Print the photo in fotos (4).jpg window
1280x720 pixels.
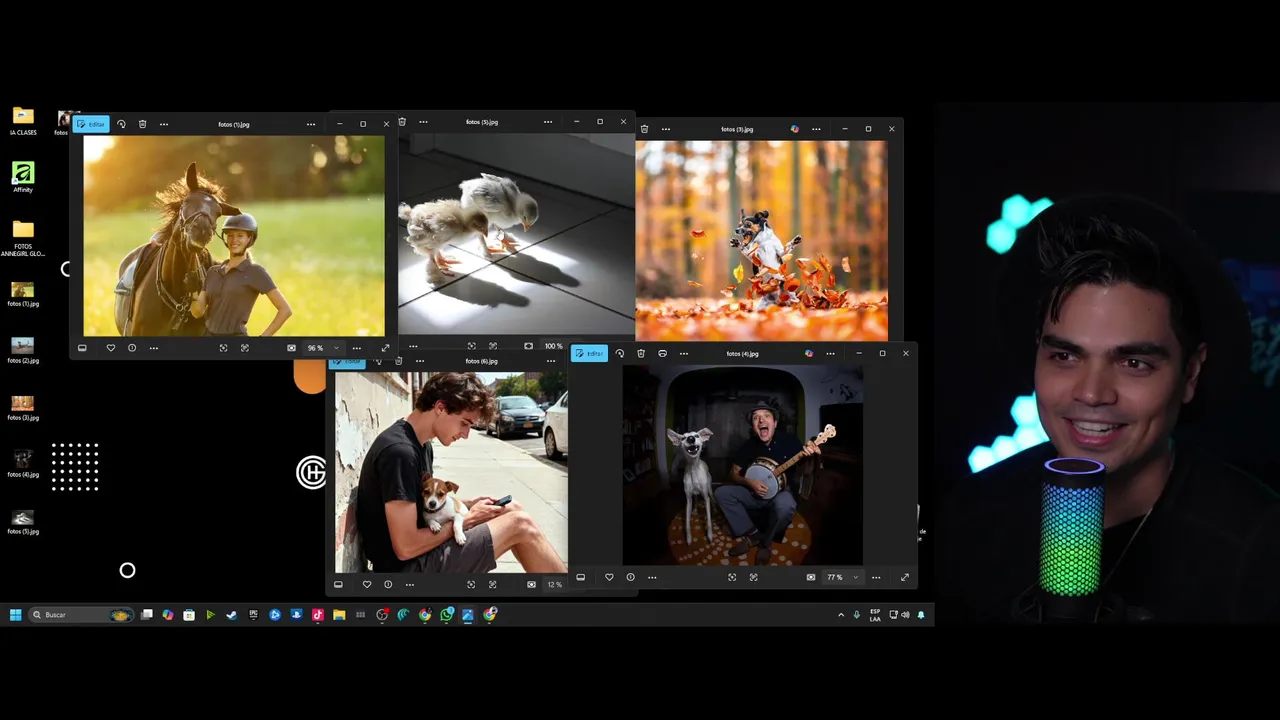662,353
